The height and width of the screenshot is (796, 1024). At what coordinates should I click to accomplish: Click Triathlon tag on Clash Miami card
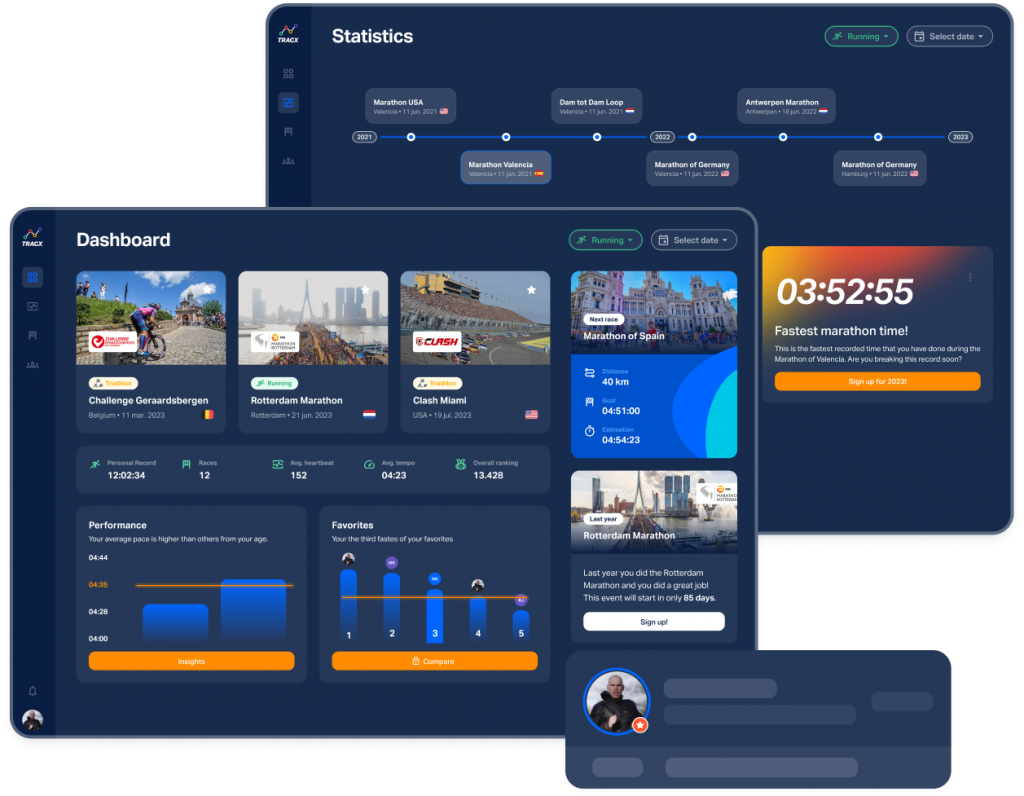pos(438,383)
